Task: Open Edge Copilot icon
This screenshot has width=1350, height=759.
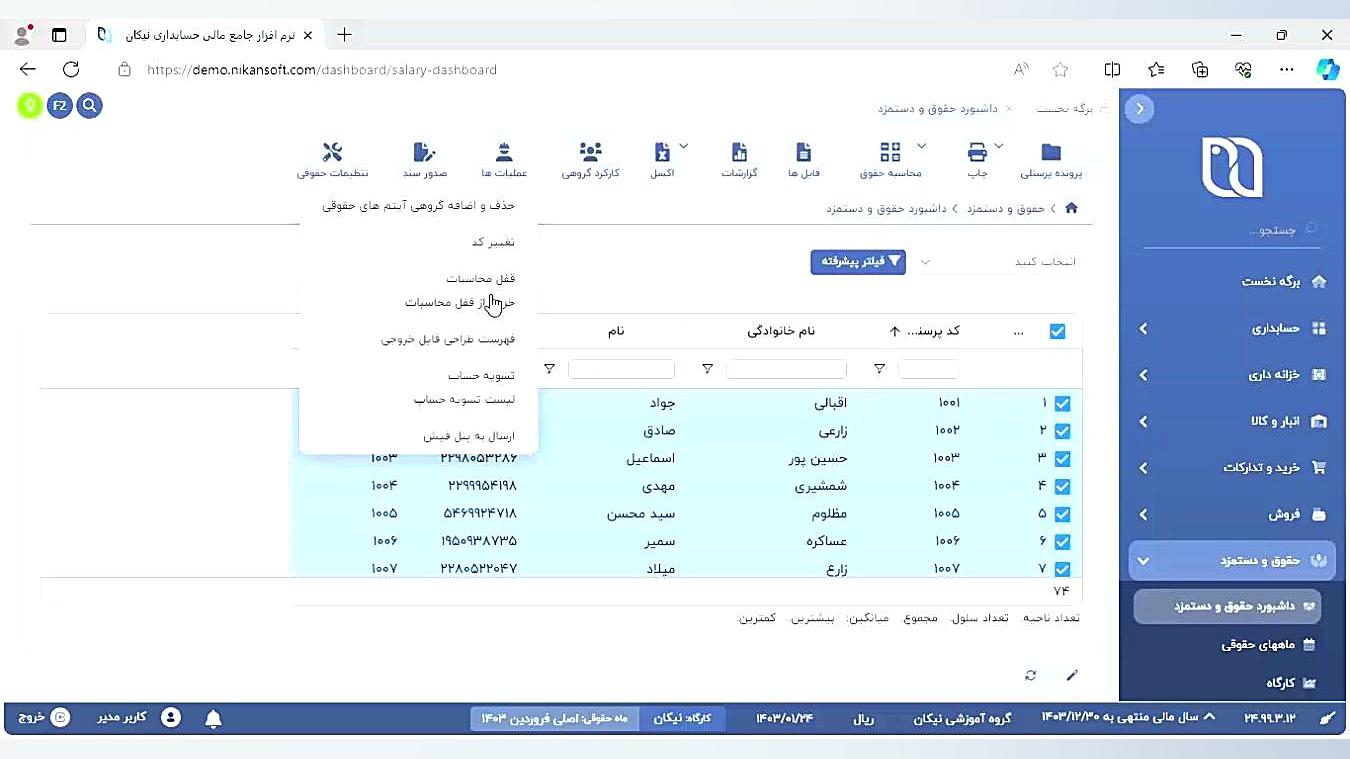Action: tap(1327, 69)
